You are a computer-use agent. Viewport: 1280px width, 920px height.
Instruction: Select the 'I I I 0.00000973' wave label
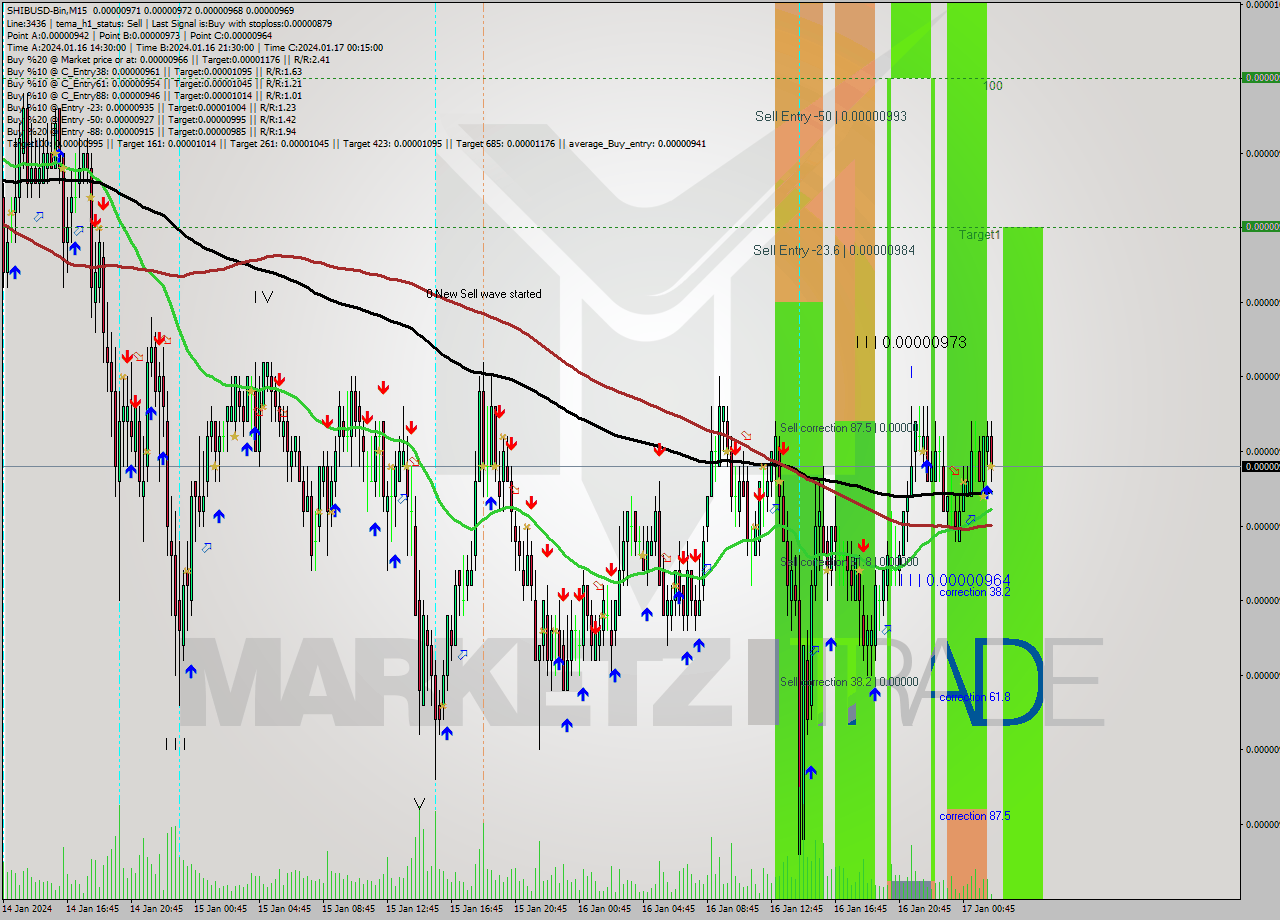click(x=911, y=342)
